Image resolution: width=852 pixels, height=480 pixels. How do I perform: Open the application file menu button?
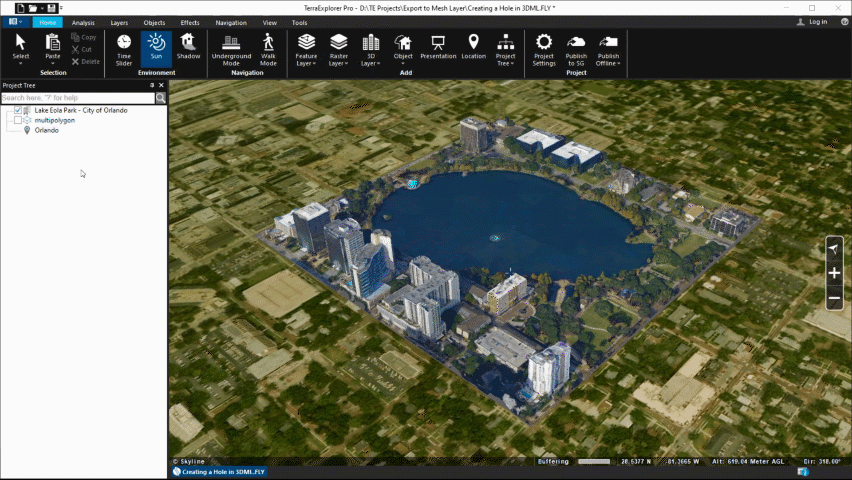pos(15,22)
